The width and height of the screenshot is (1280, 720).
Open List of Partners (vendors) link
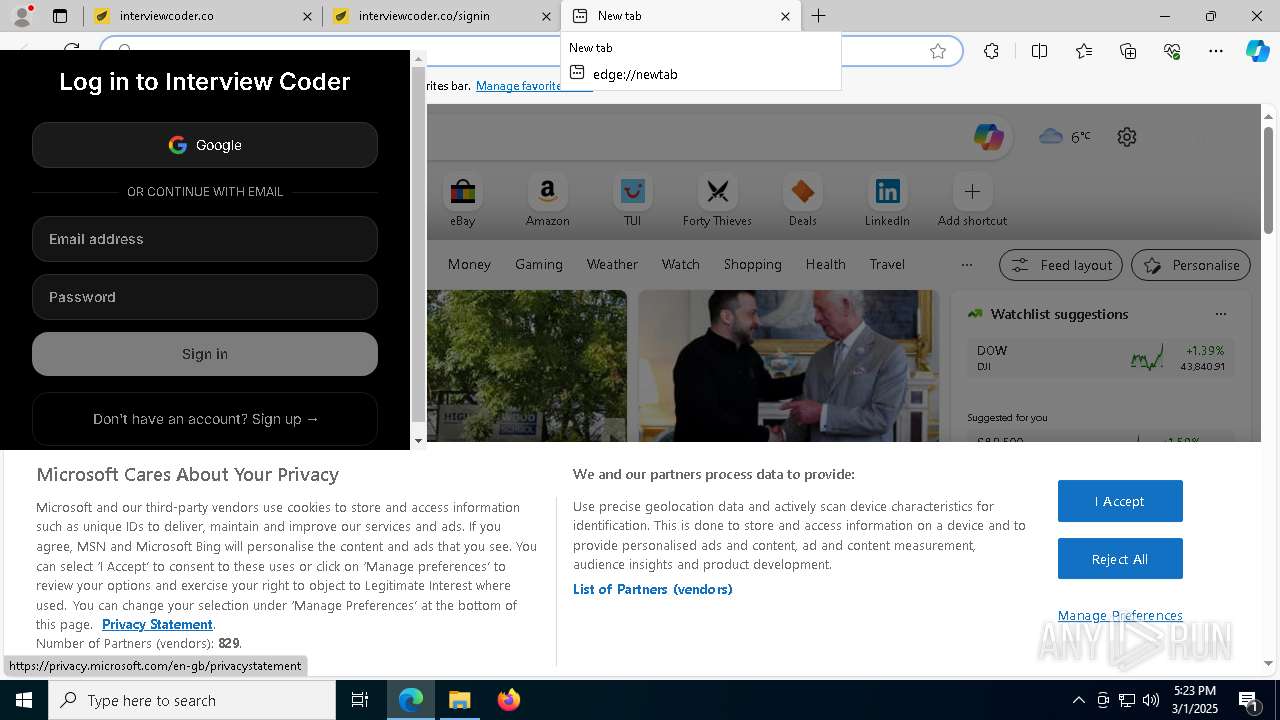(x=652, y=589)
